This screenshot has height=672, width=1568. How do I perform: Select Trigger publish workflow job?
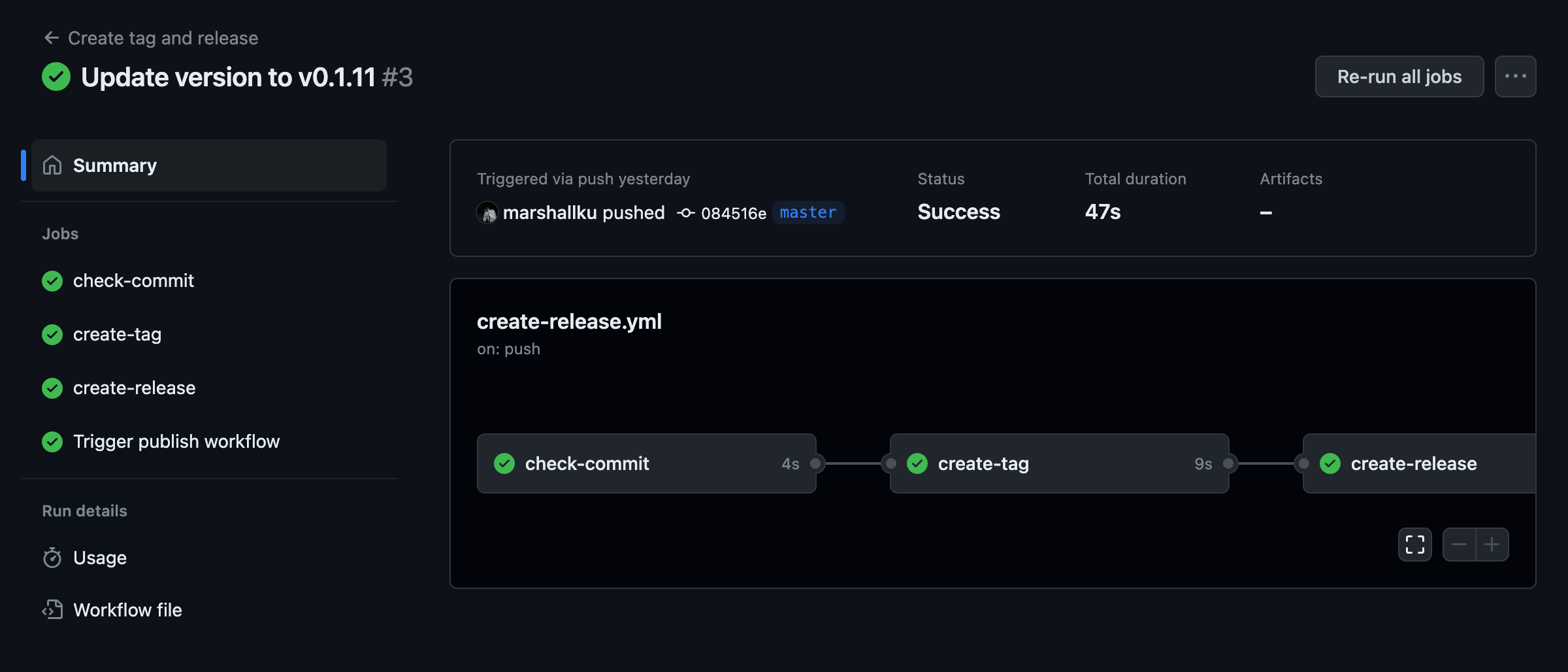(176, 441)
